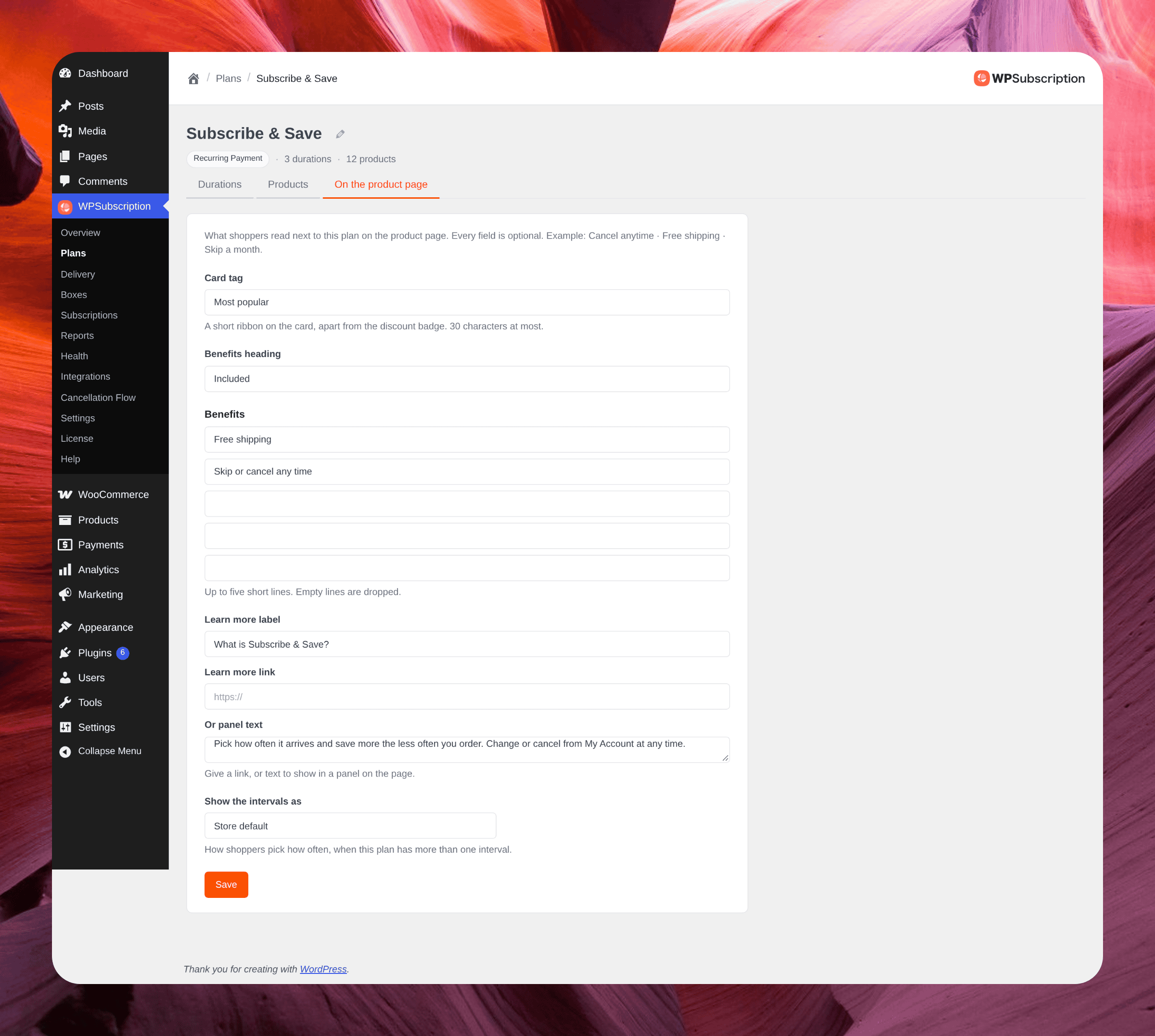
Task: Click the Media icon in the sidebar
Action: point(65,131)
